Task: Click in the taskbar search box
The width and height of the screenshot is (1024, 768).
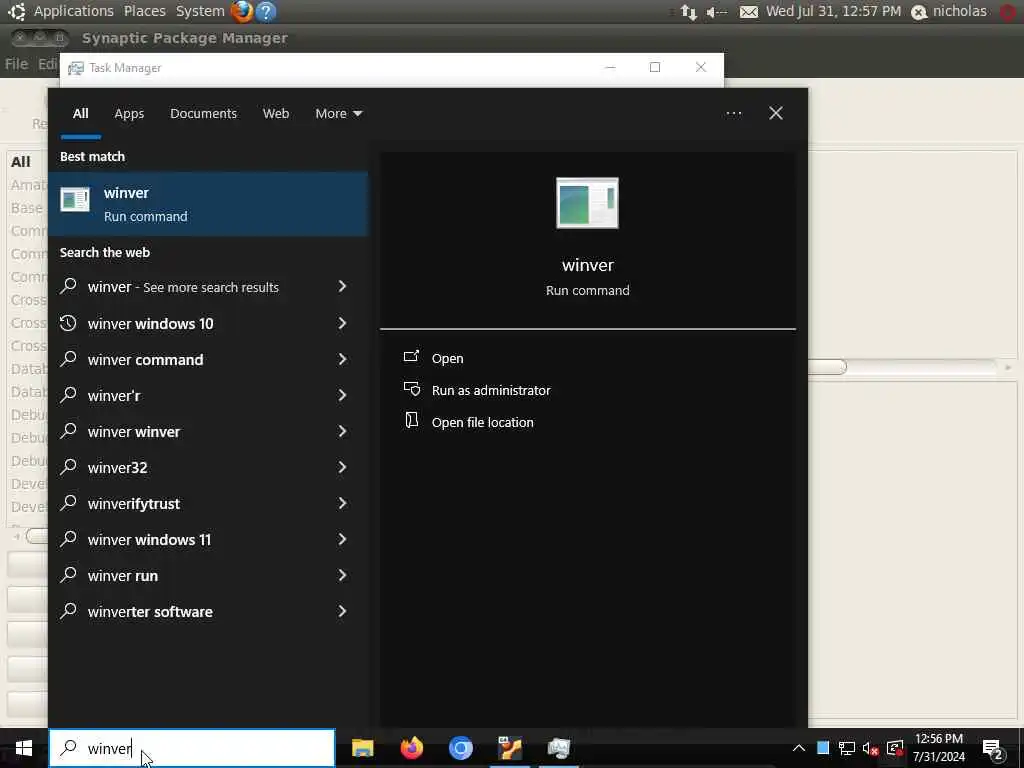Action: (x=192, y=748)
